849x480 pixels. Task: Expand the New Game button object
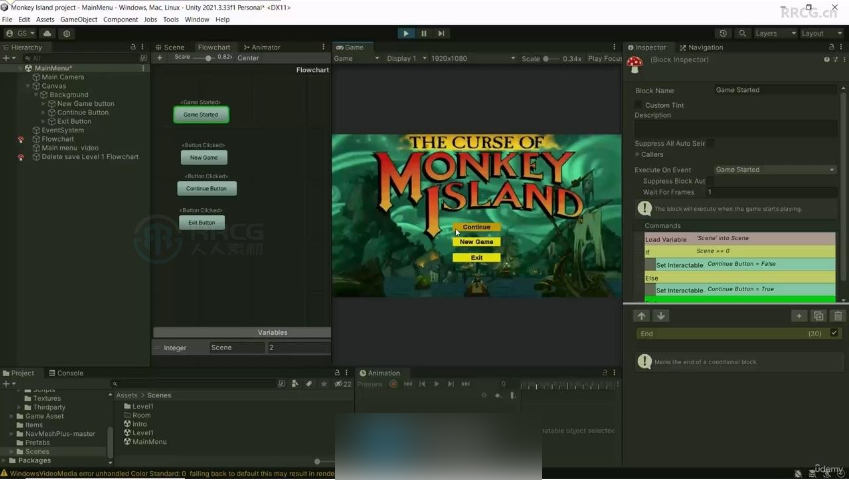click(x=43, y=103)
